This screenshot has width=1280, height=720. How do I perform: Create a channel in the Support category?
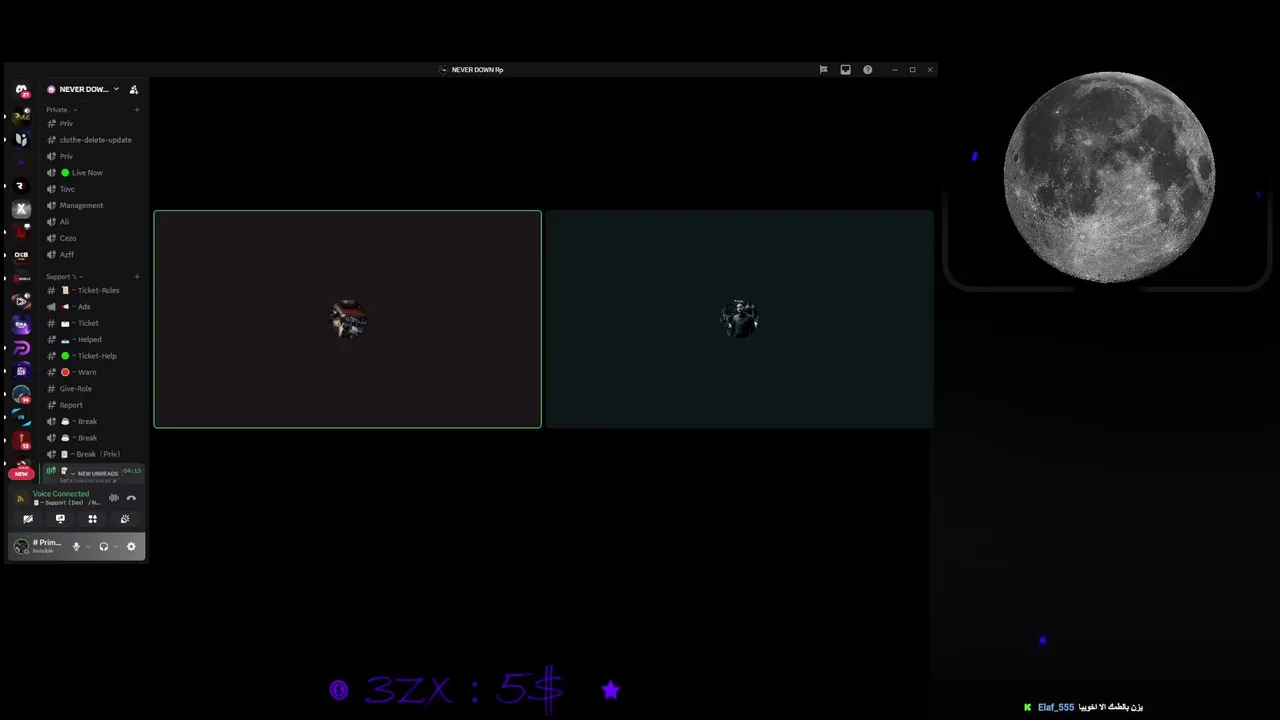(x=137, y=276)
